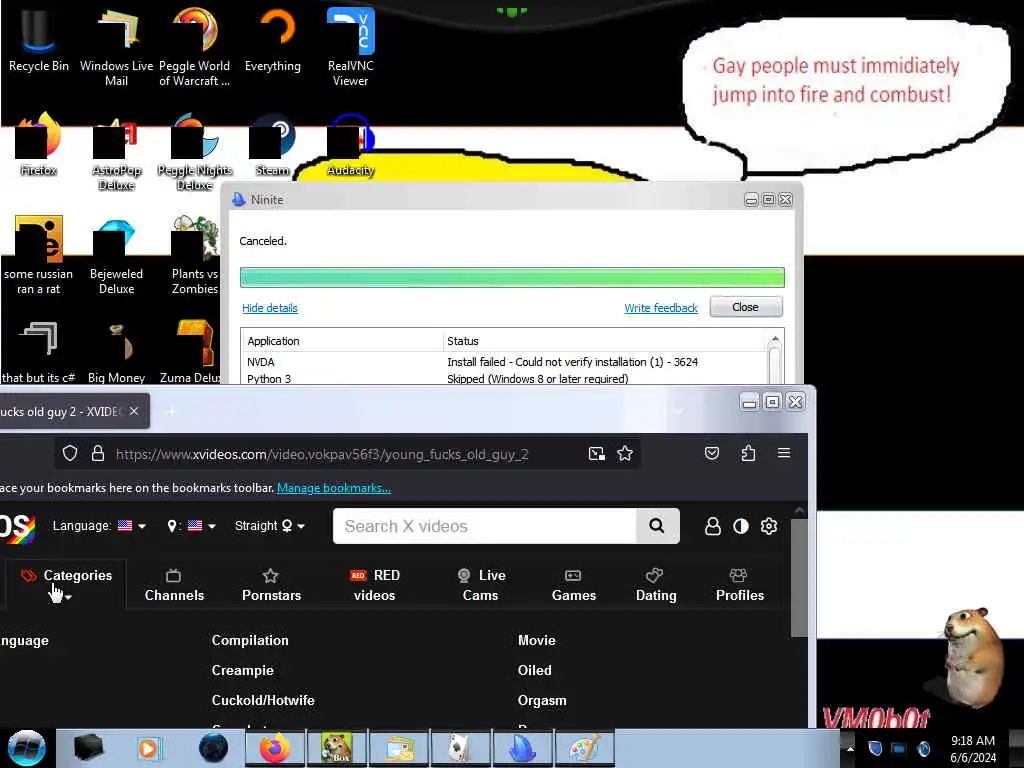Open the Windows Start orb
The height and width of the screenshot is (768, 1024).
coord(26,748)
